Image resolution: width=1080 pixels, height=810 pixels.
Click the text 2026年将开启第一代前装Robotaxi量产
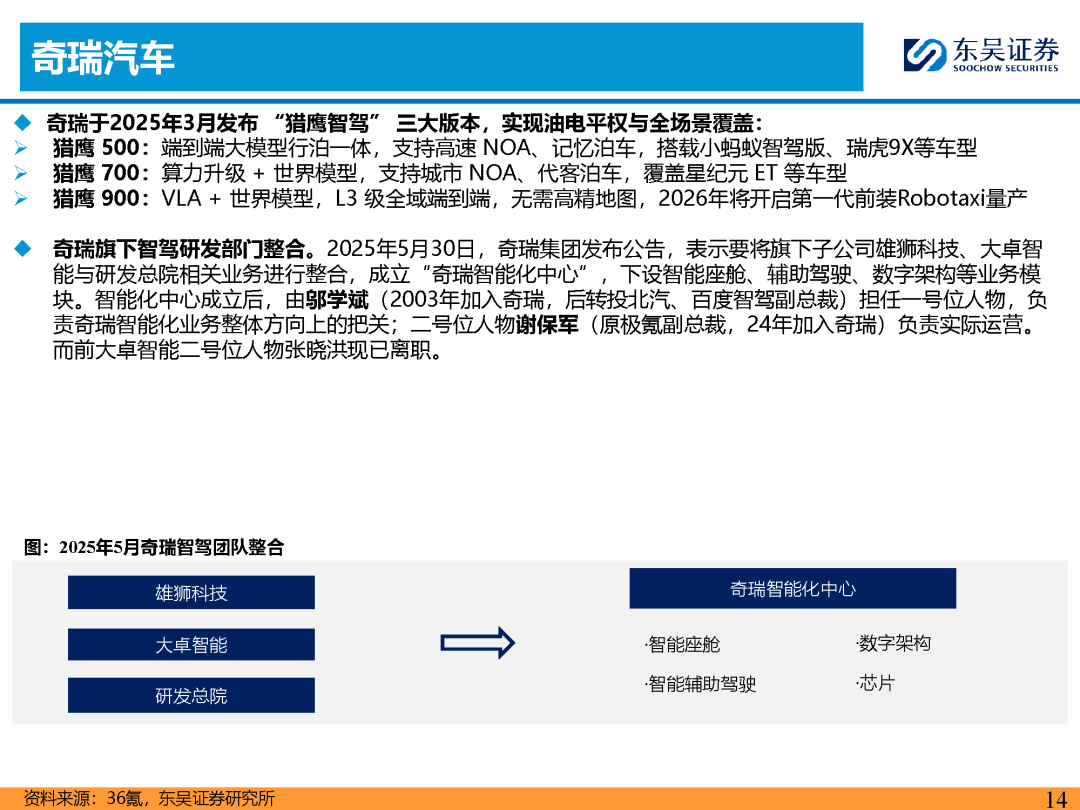click(842, 198)
